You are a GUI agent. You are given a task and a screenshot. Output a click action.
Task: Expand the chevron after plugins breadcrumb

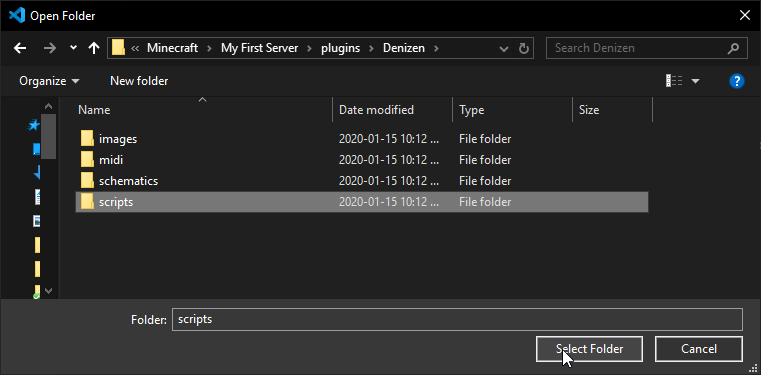click(371, 48)
